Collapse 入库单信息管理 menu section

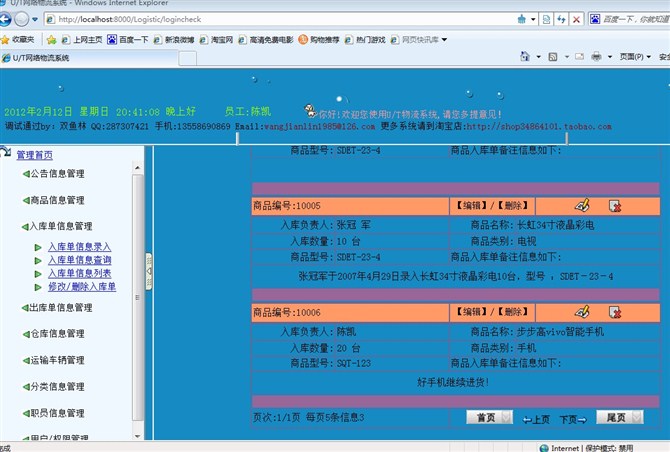point(57,226)
